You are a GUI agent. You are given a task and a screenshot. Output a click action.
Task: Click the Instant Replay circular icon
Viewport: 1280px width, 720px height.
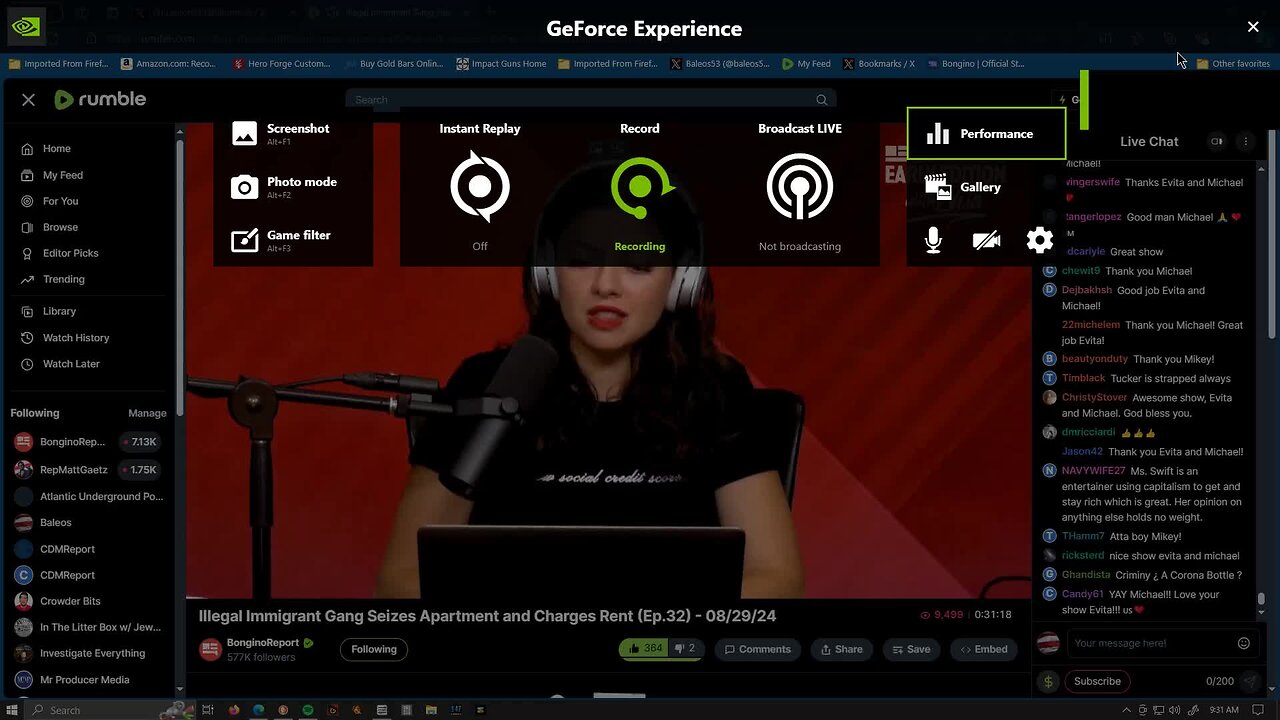480,186
